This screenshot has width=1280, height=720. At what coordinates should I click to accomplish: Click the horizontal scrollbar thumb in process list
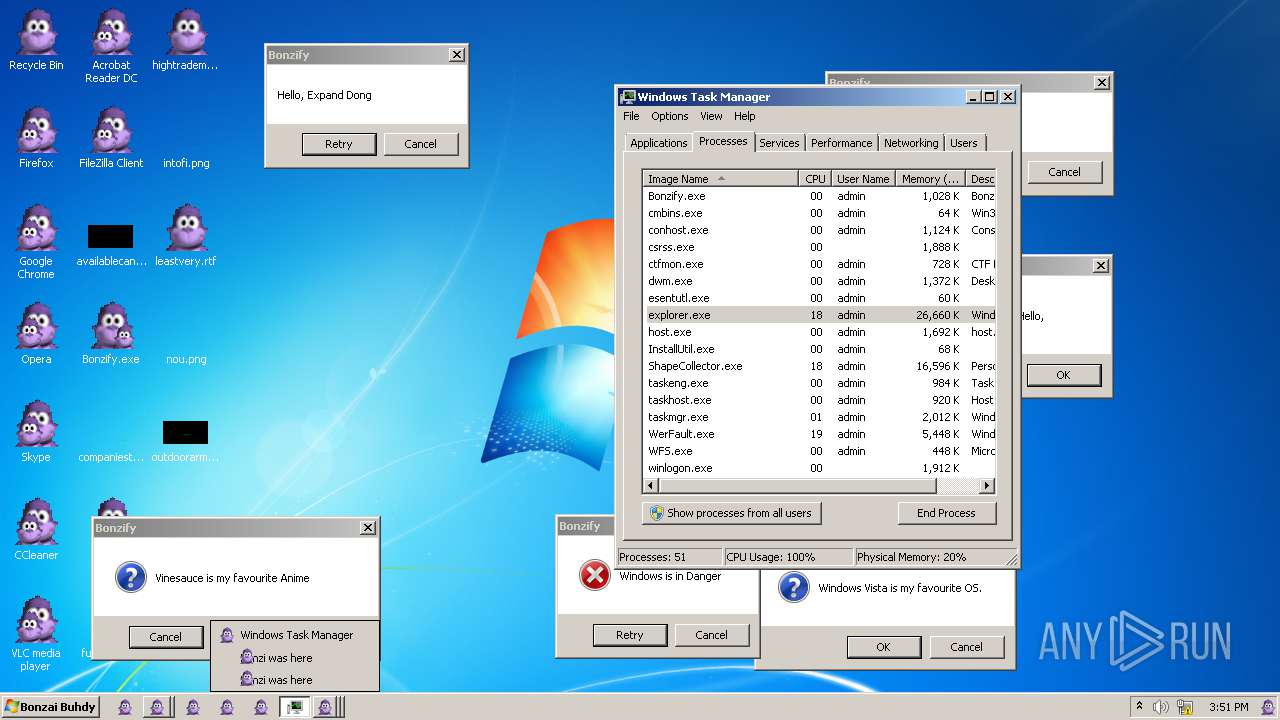797,486
